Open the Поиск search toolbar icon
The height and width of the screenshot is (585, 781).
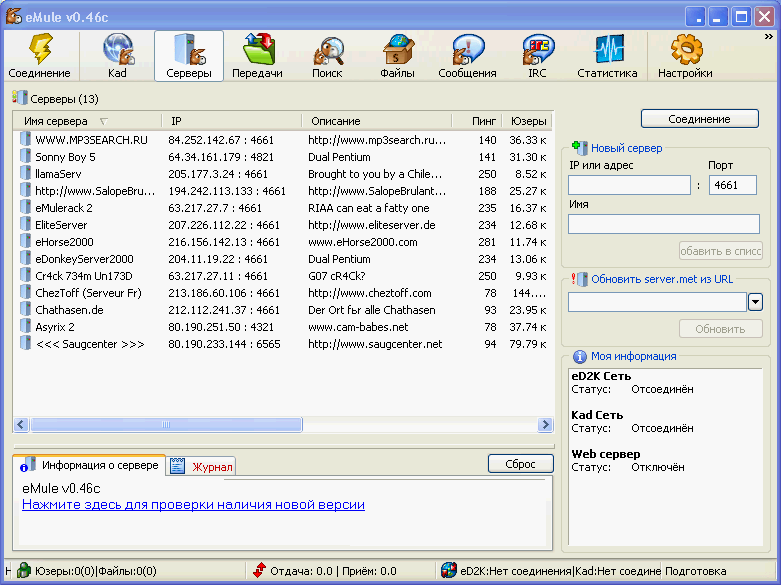point(327,50)
